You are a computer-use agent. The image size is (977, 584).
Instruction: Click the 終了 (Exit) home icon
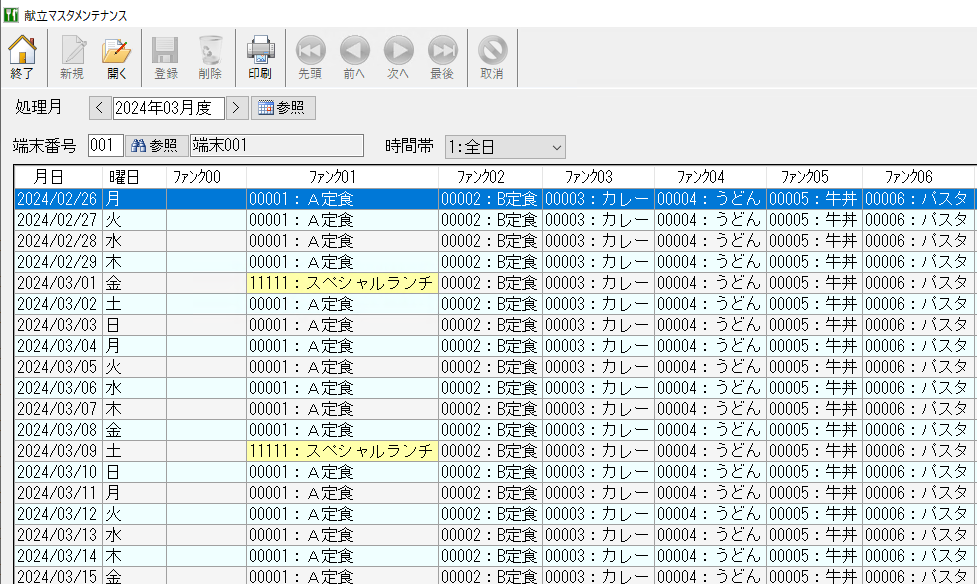click(22, 57)
